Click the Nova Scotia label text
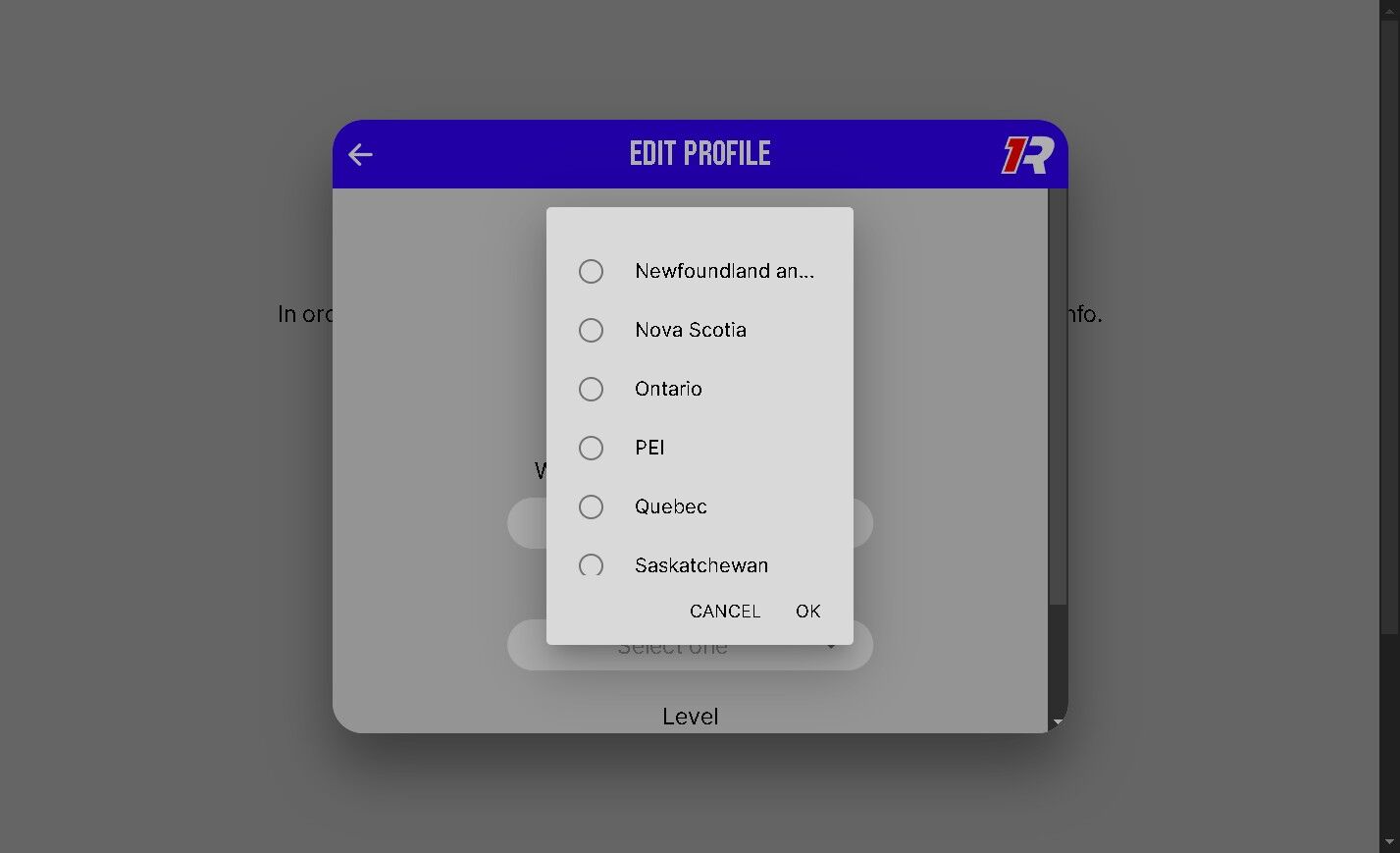Viewport: 1400px width, 853px height. pos(690,330)
